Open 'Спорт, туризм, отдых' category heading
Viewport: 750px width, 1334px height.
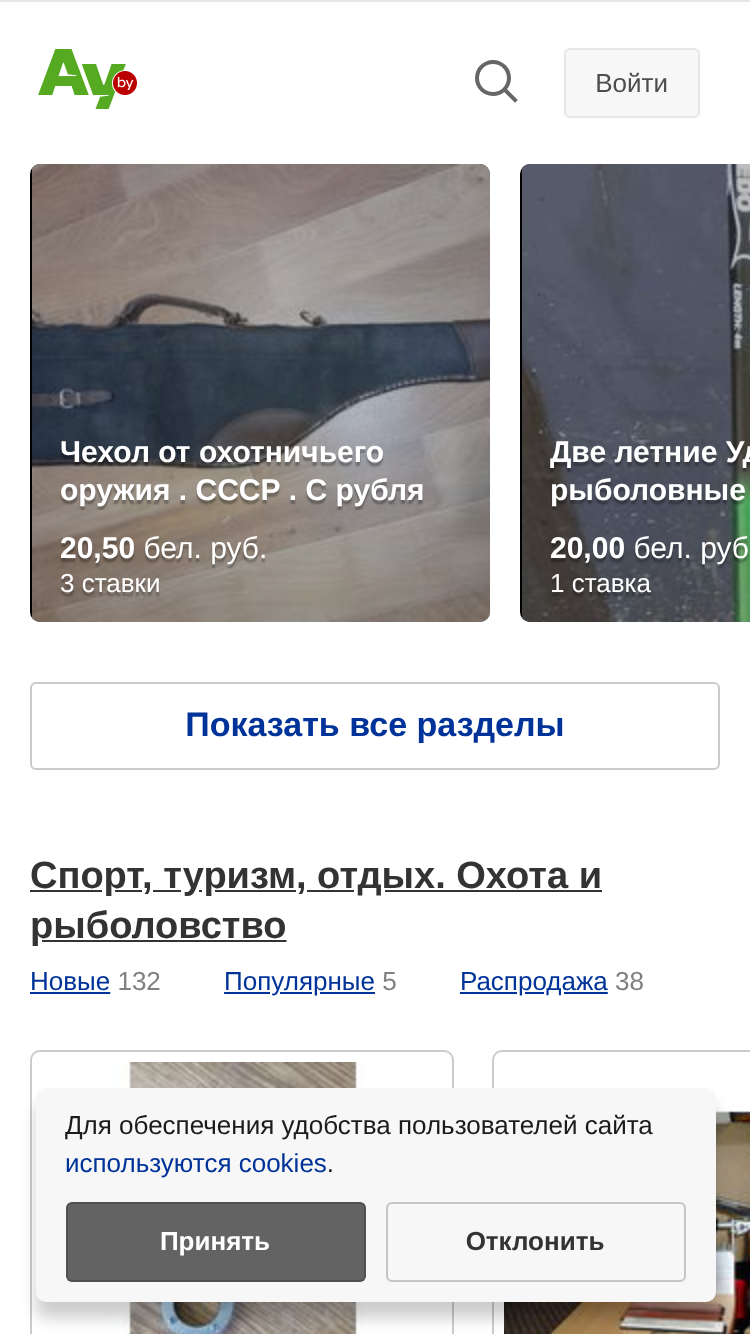316,900
